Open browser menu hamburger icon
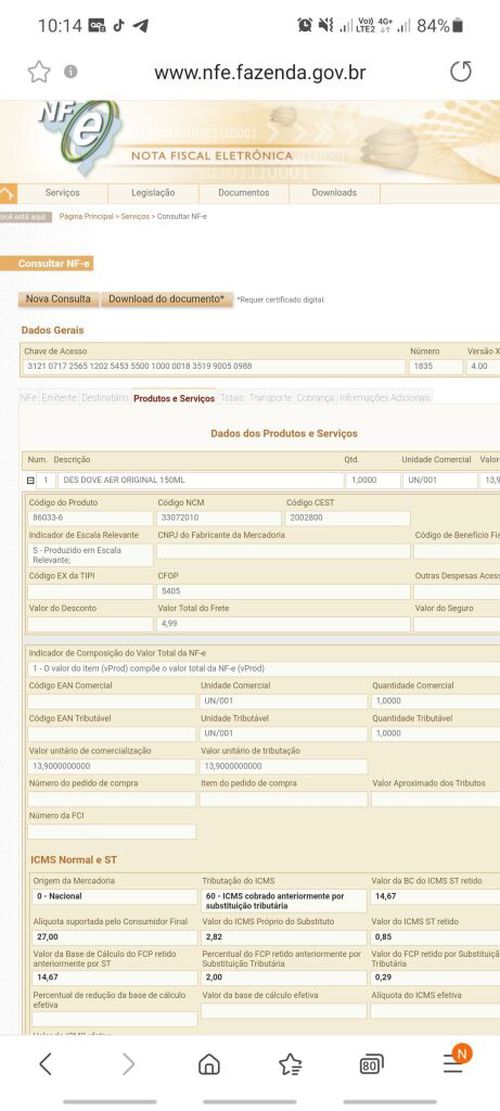The image size is (500, 1111). point(453,1062)
